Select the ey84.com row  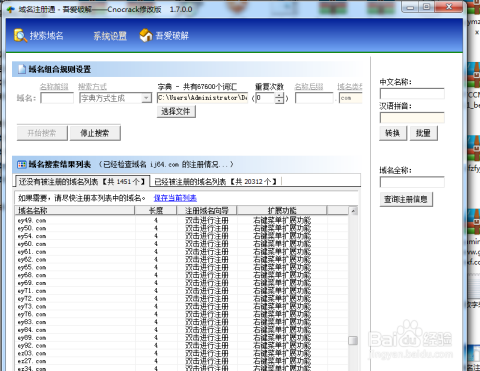181,330
